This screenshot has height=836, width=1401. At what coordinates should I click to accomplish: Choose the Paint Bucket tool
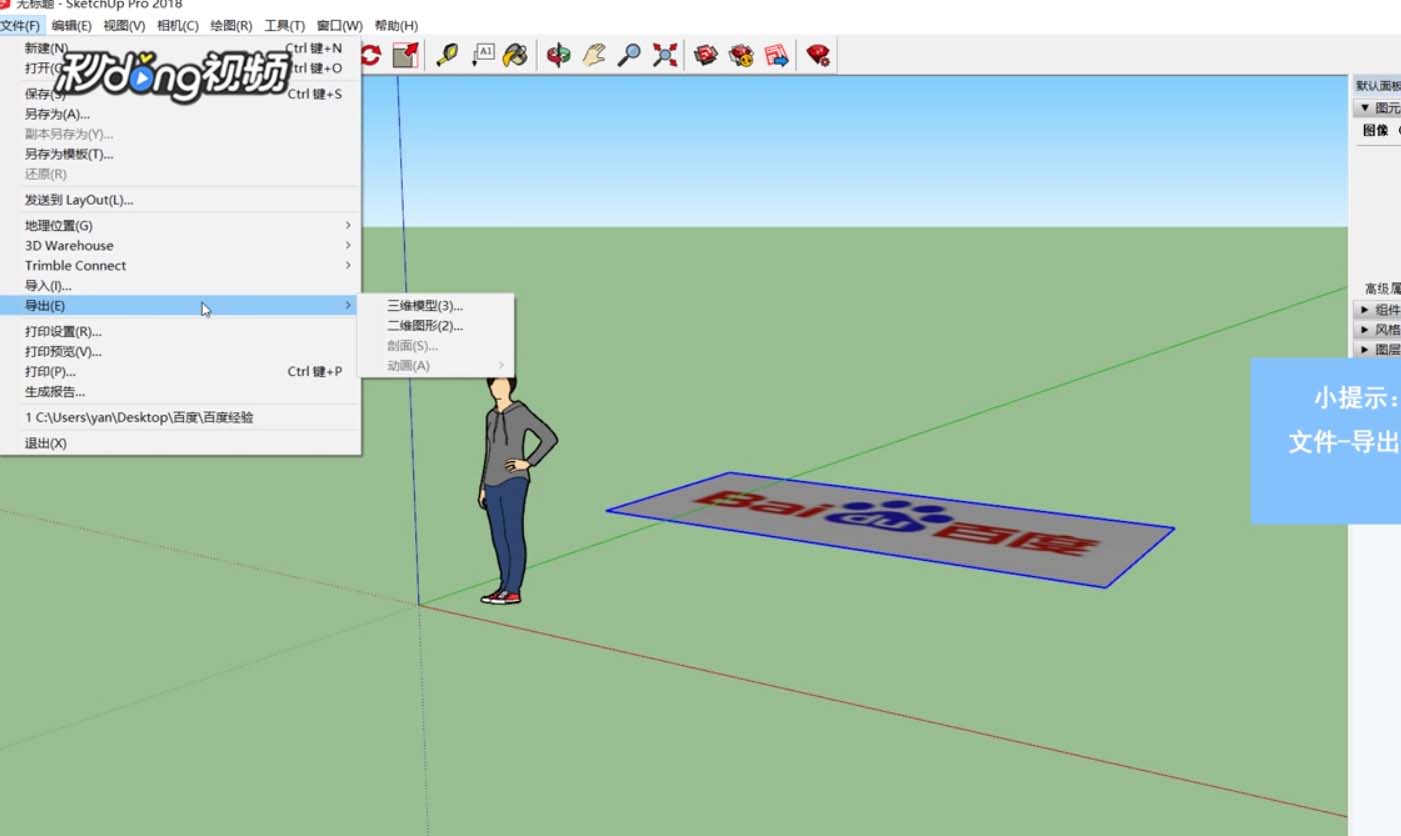coord(515,55)
